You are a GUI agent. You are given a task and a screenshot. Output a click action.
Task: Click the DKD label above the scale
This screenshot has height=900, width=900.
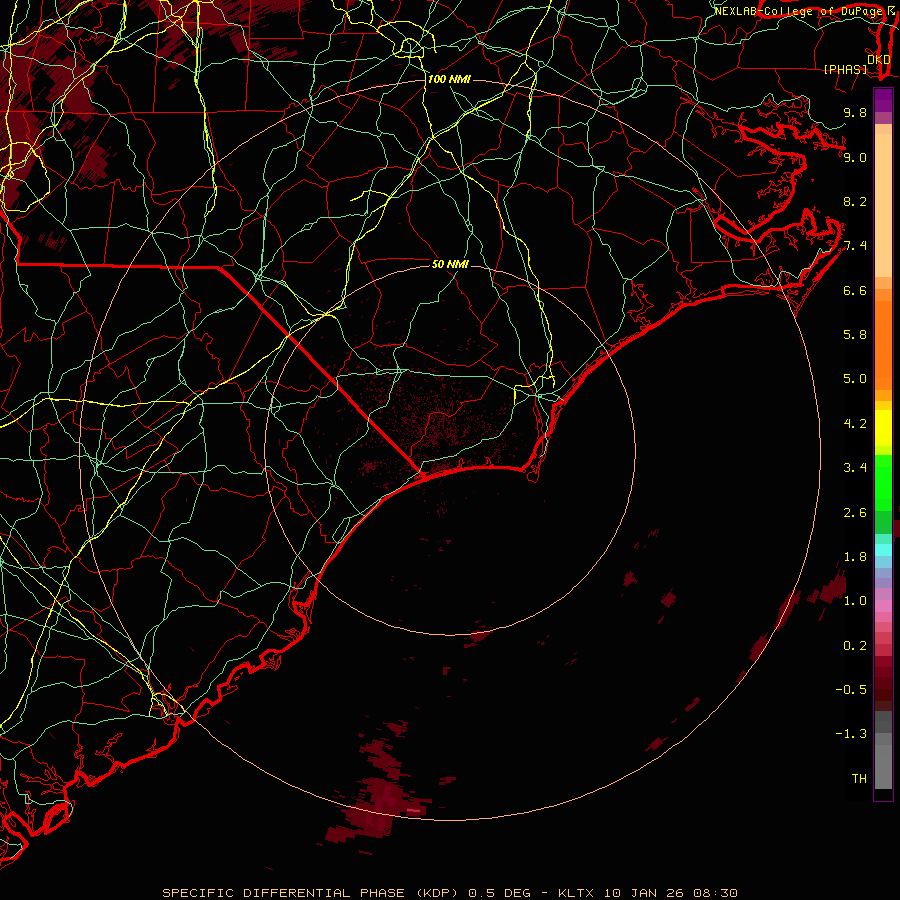click(x=878, y=60)
